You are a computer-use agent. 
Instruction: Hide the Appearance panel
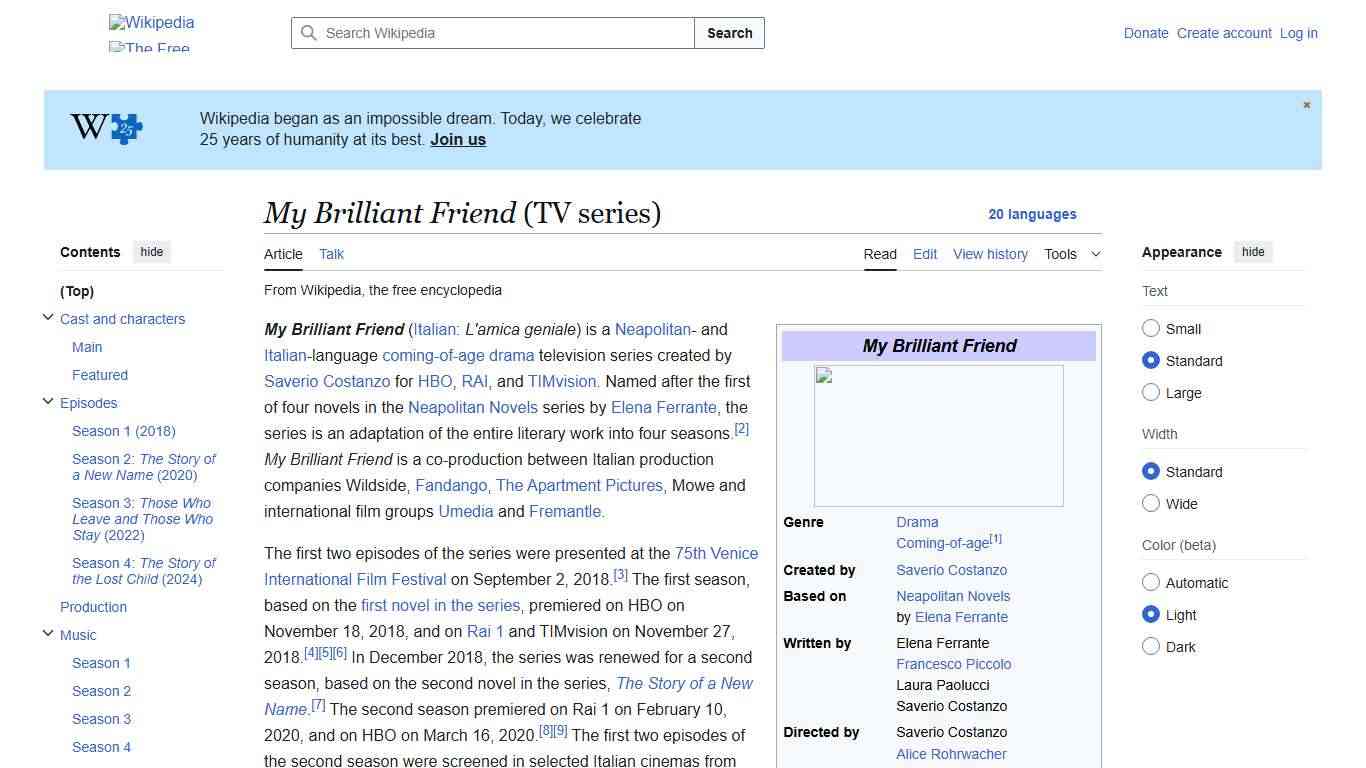click(1253, 252)
